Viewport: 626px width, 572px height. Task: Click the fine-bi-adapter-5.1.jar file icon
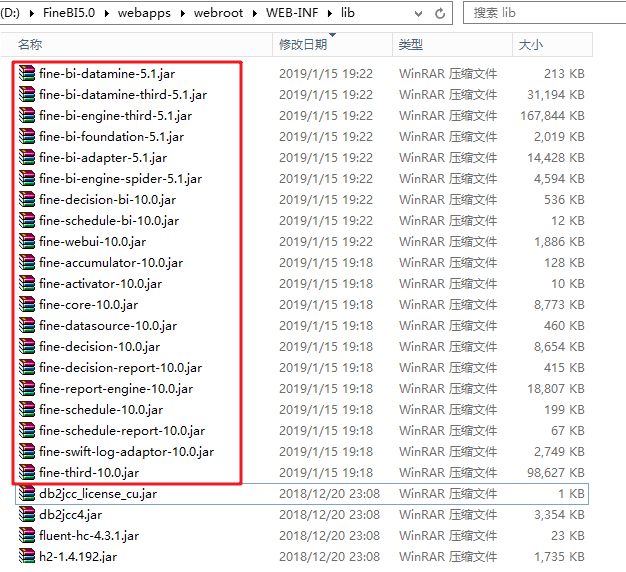pyautogui.click(x=27, y=158)
